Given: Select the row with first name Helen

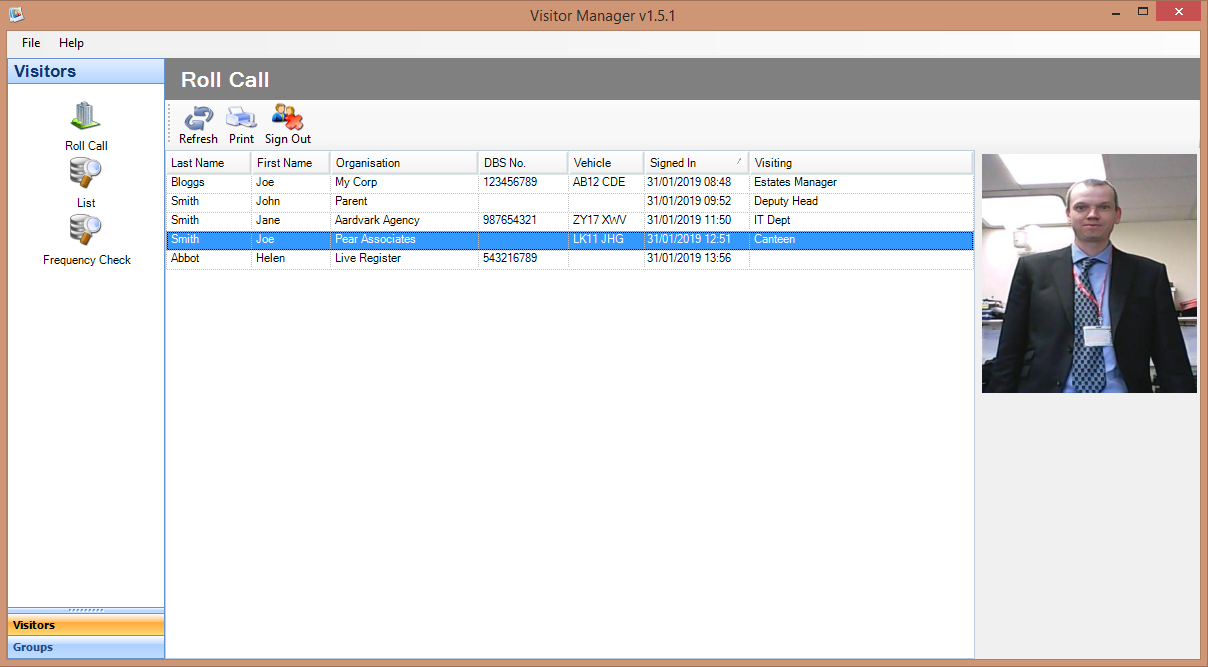Looking at the screenshot, I should (570, 258).
